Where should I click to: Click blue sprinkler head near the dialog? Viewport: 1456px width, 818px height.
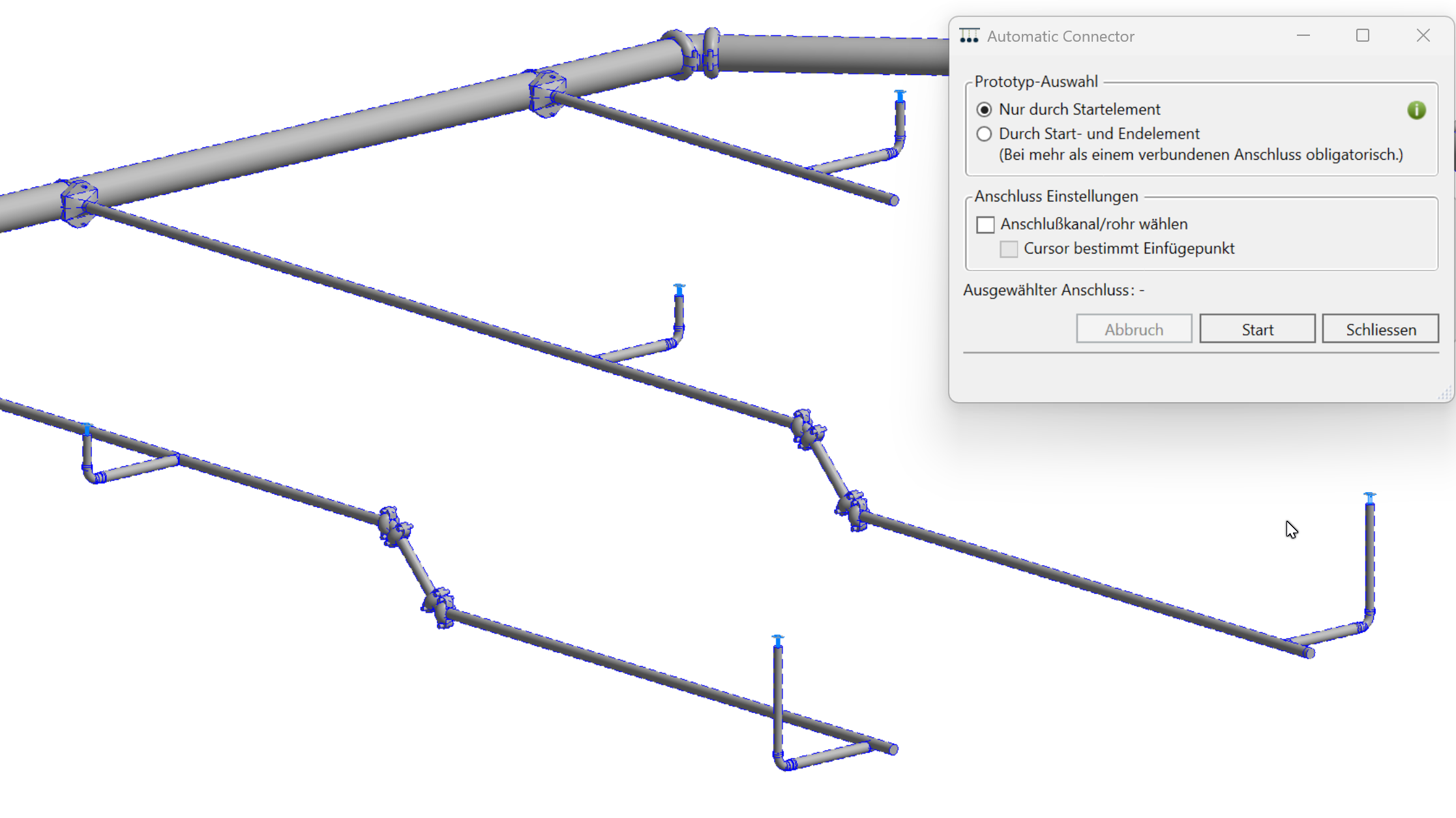pos(900,96)
